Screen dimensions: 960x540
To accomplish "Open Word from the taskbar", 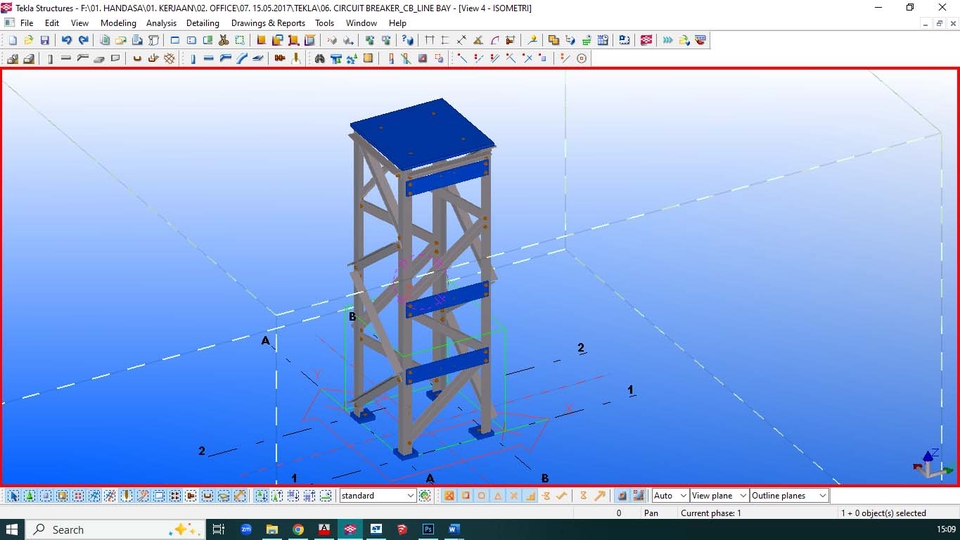I will 454,530.
